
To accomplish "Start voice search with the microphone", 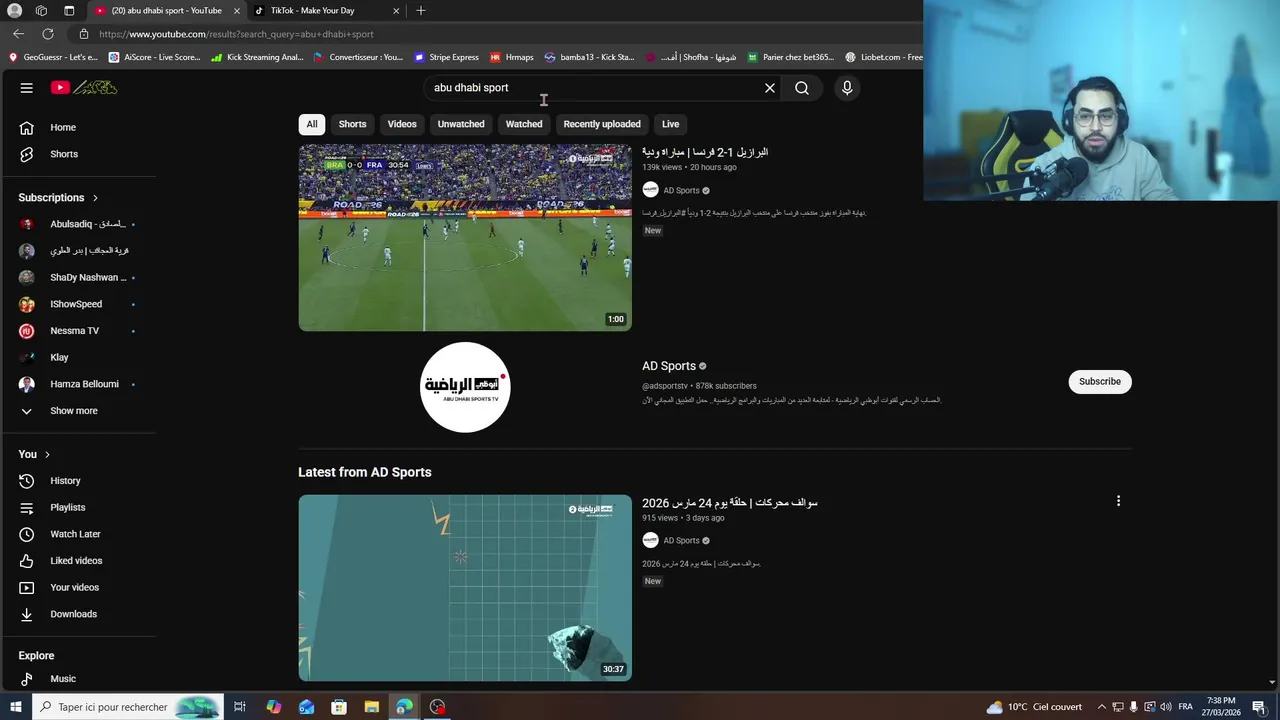I will coord(847,88).
